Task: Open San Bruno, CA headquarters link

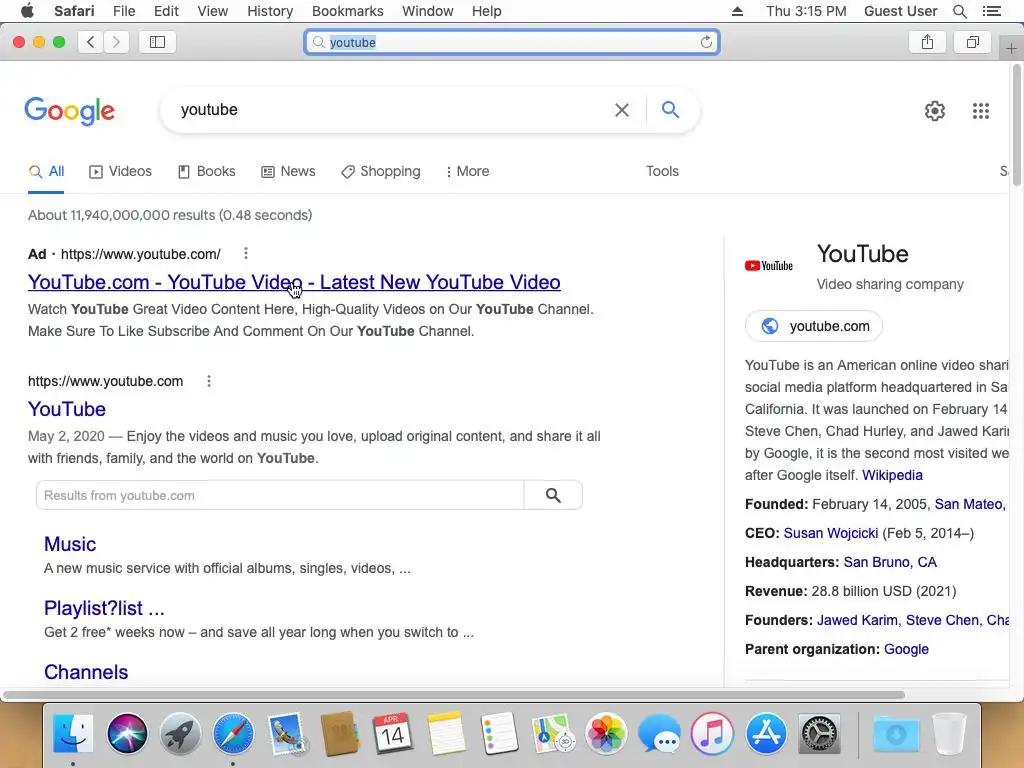Action: (x=890, y=562)
